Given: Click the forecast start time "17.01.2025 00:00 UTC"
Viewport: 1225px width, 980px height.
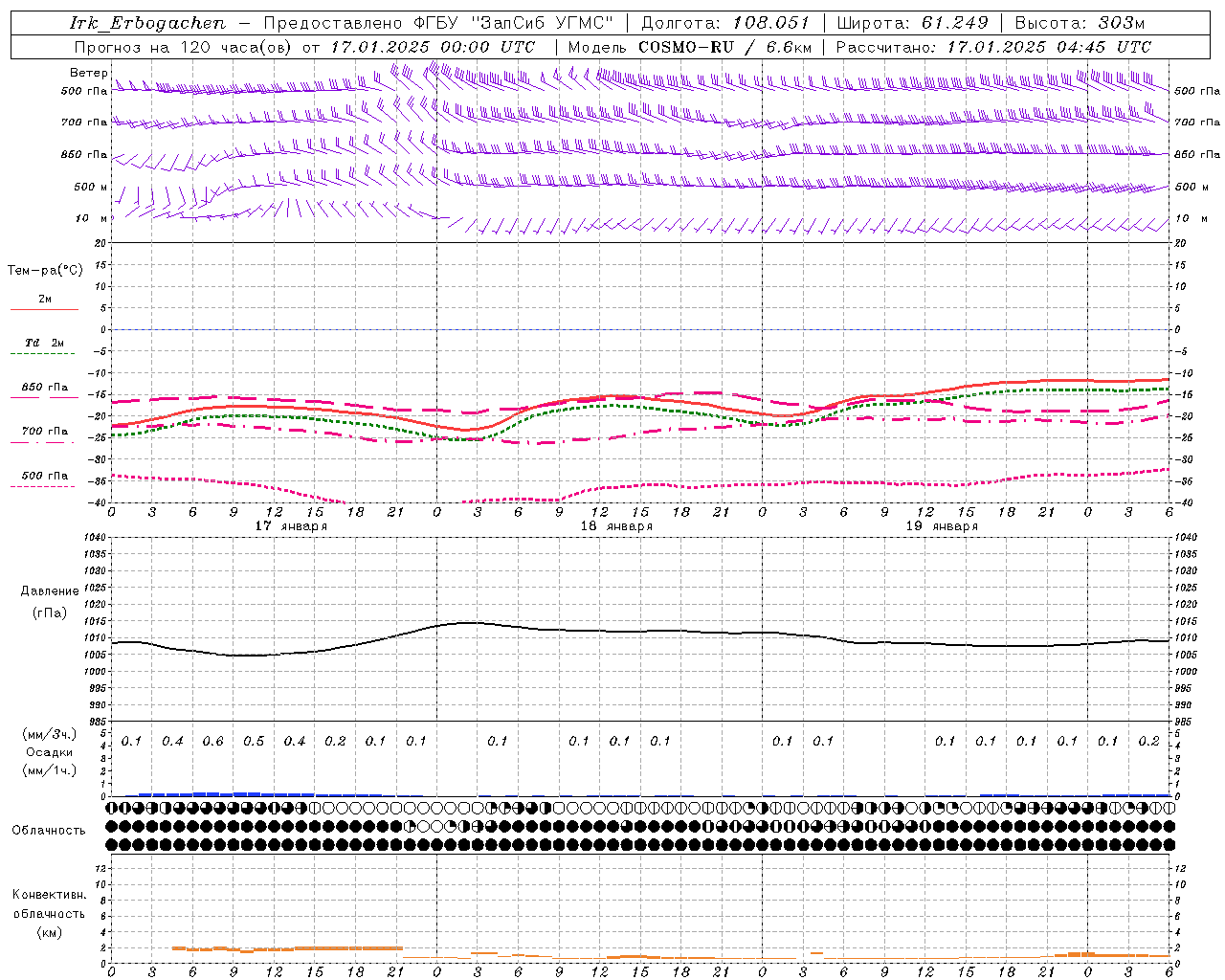Looking at the screenshot, I should point(433,47).
